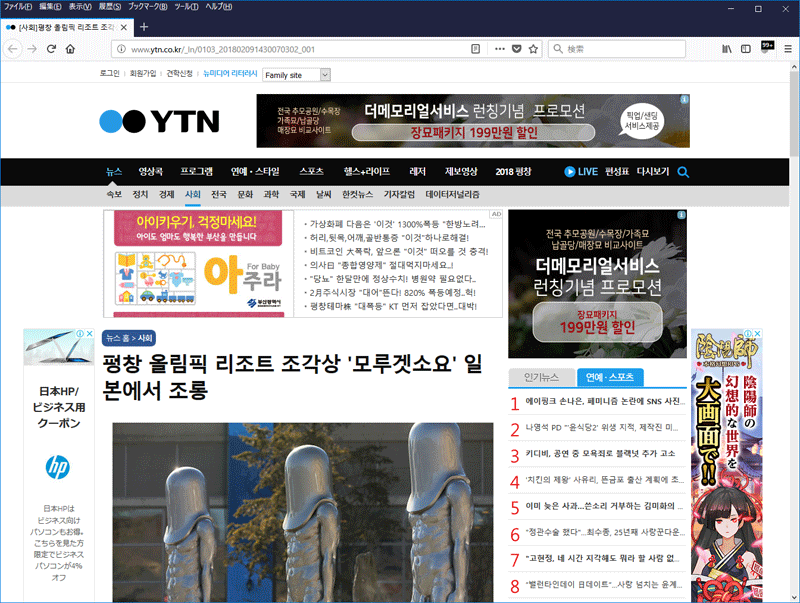Viewport: 800px width, 603px height.
Task: Click the extension icon with 99+ badge
Action: tap(767, 47)
